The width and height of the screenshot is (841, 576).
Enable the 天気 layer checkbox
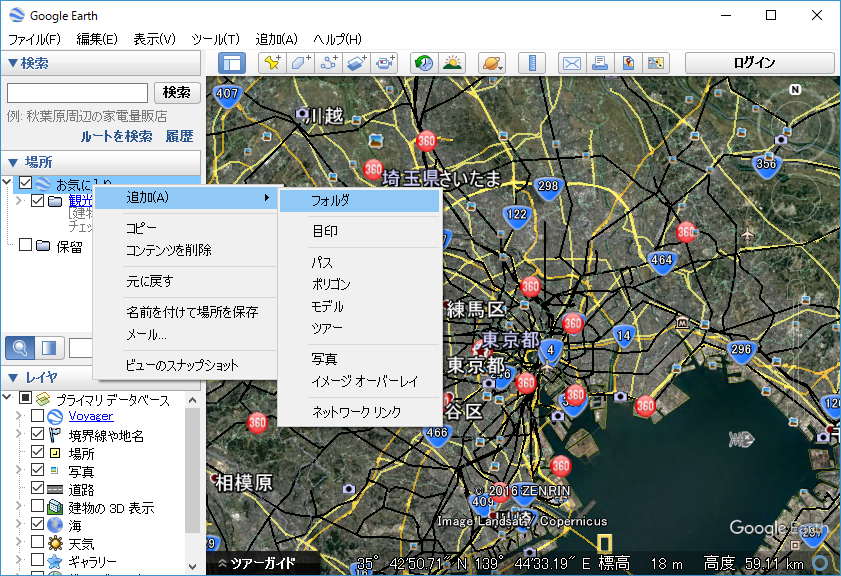tap(38, 542)
